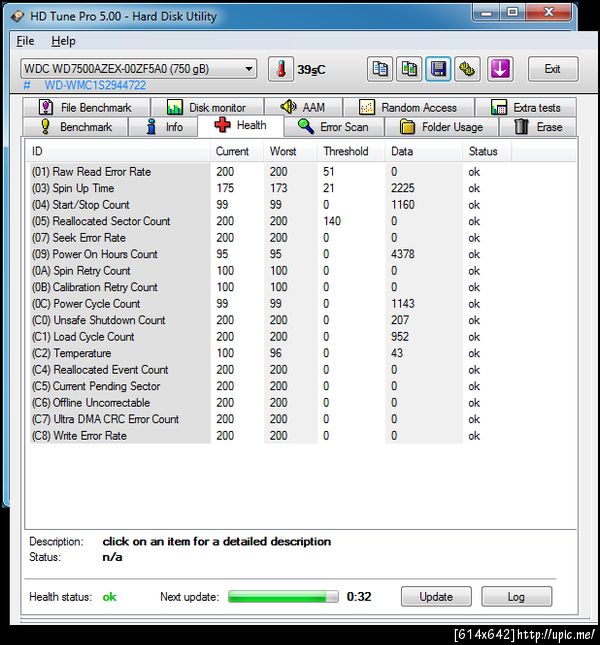Click the Log button
This screenshot has width=600, height=645.
click(517, 596)
